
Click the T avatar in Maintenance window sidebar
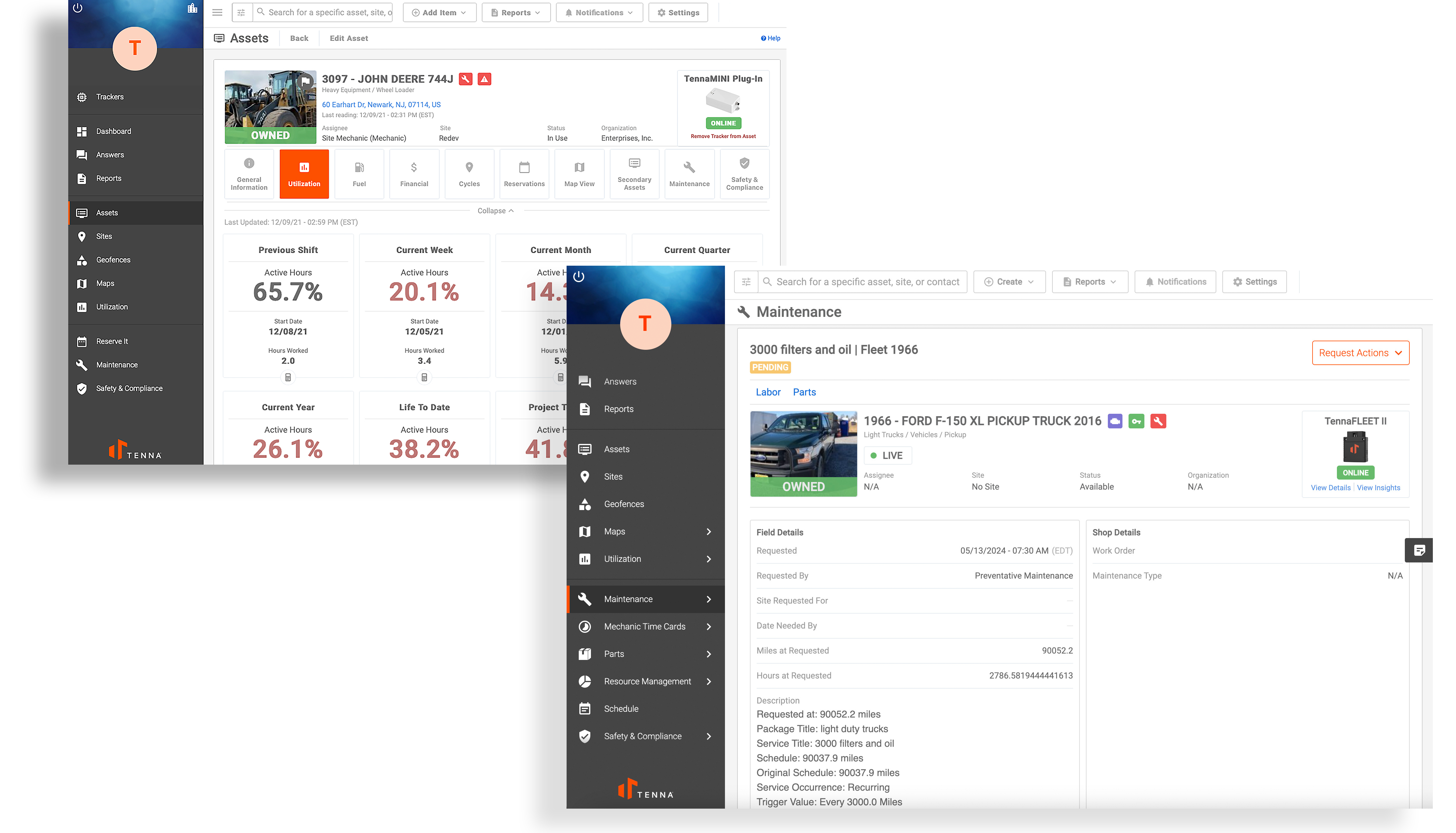coord(645,324)
